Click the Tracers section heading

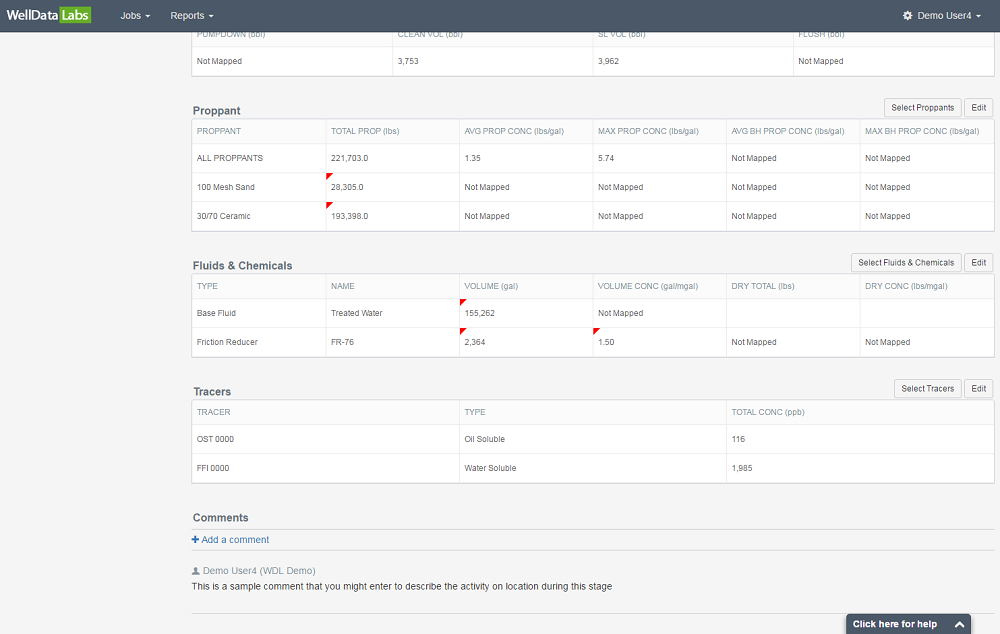[x=212, y=392]
